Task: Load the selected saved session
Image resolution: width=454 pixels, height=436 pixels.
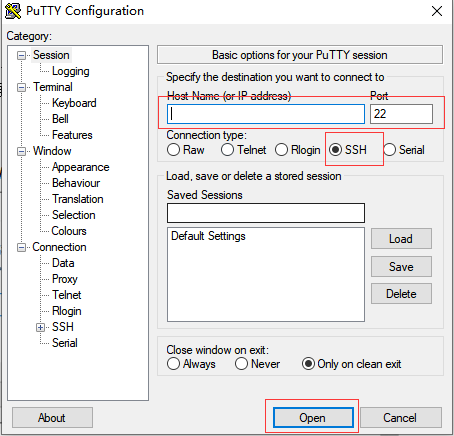Action: click(x=401, y=239)
